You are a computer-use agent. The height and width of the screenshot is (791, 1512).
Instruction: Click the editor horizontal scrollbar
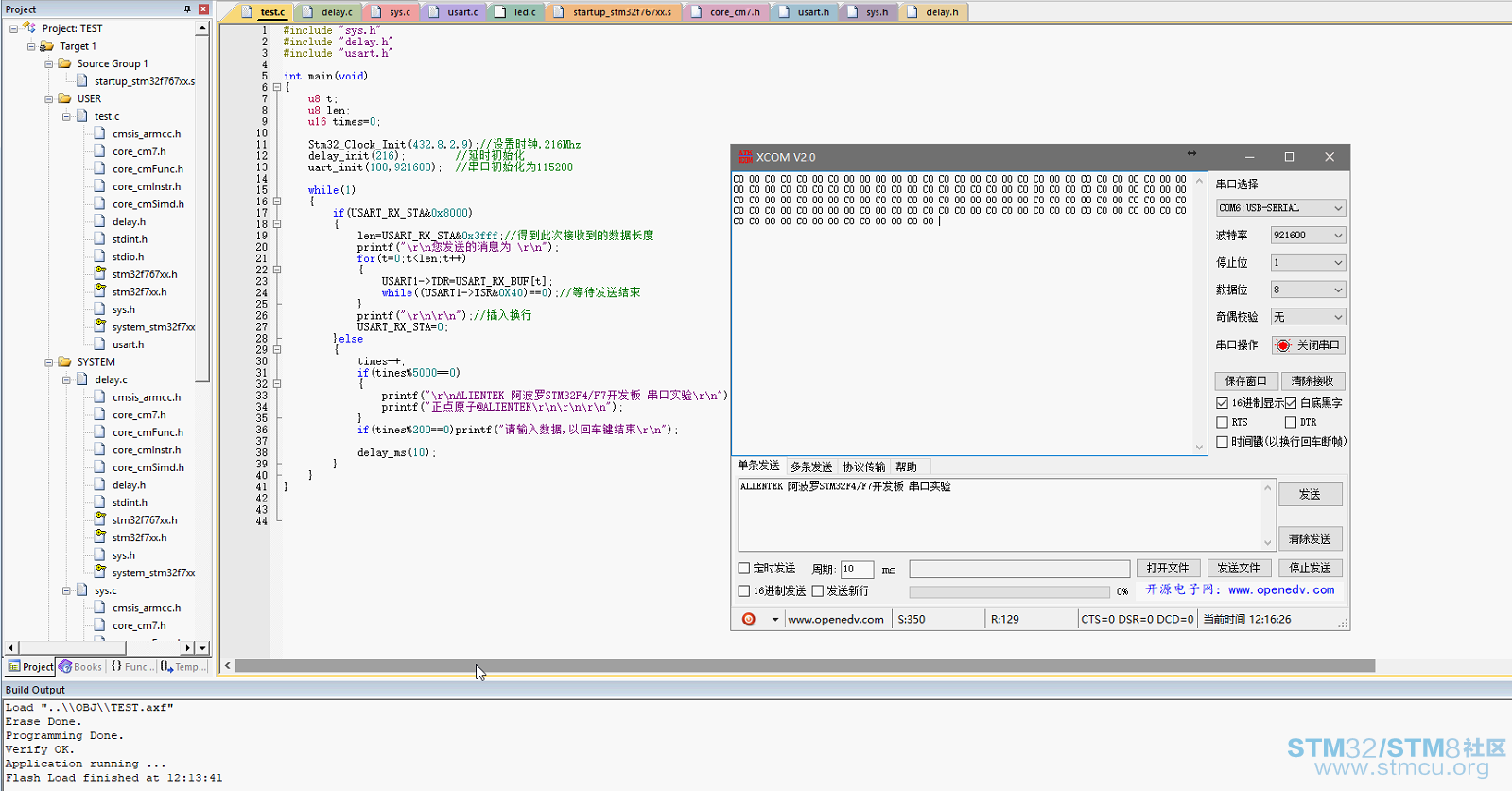pyautogui.click(x=805, y=666)
